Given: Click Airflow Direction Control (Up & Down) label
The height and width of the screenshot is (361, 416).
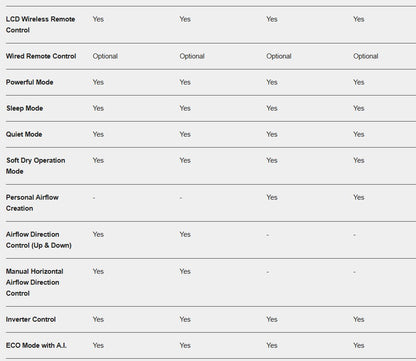Looking at the screenshot, I should point(39,240).
